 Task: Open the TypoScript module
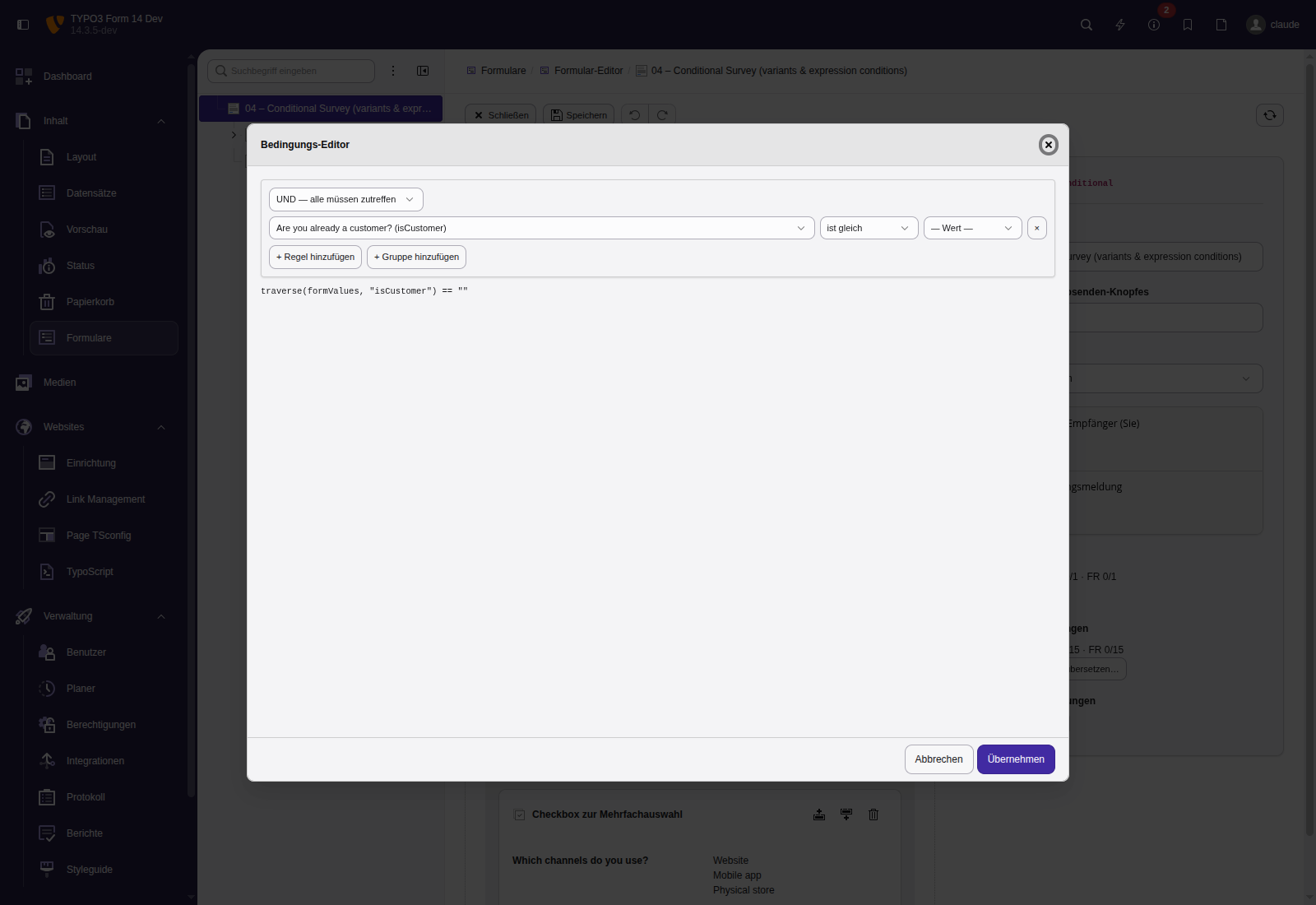coord(104,572)
